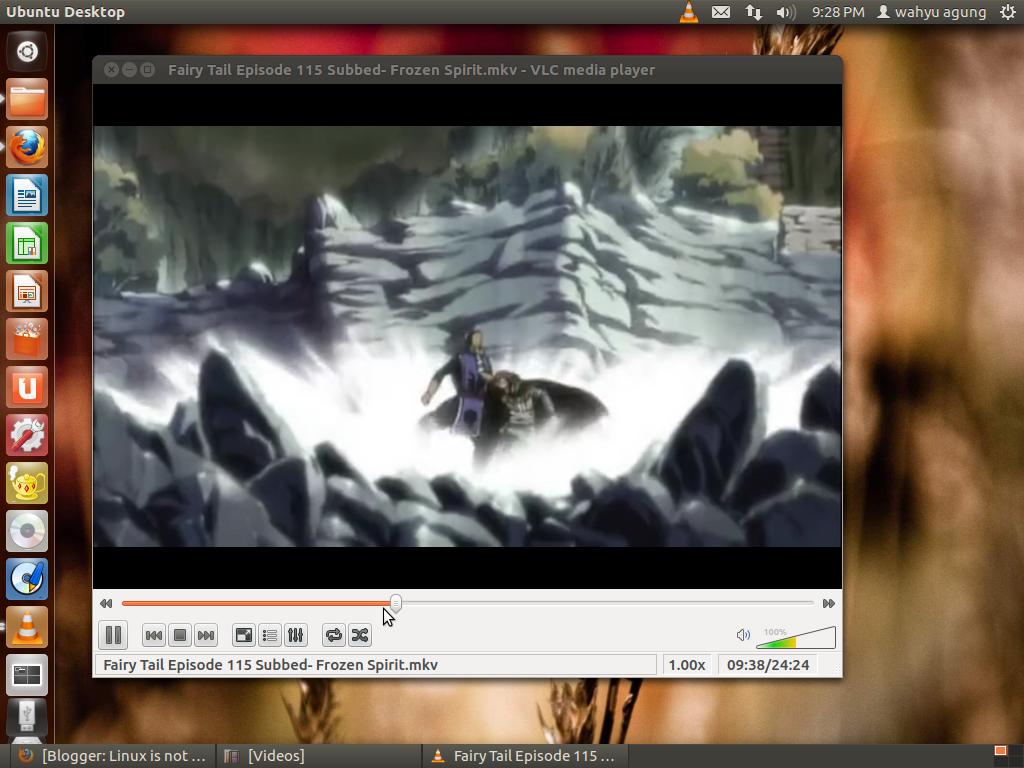Open System Settings wrench icon

coord(27,435)
